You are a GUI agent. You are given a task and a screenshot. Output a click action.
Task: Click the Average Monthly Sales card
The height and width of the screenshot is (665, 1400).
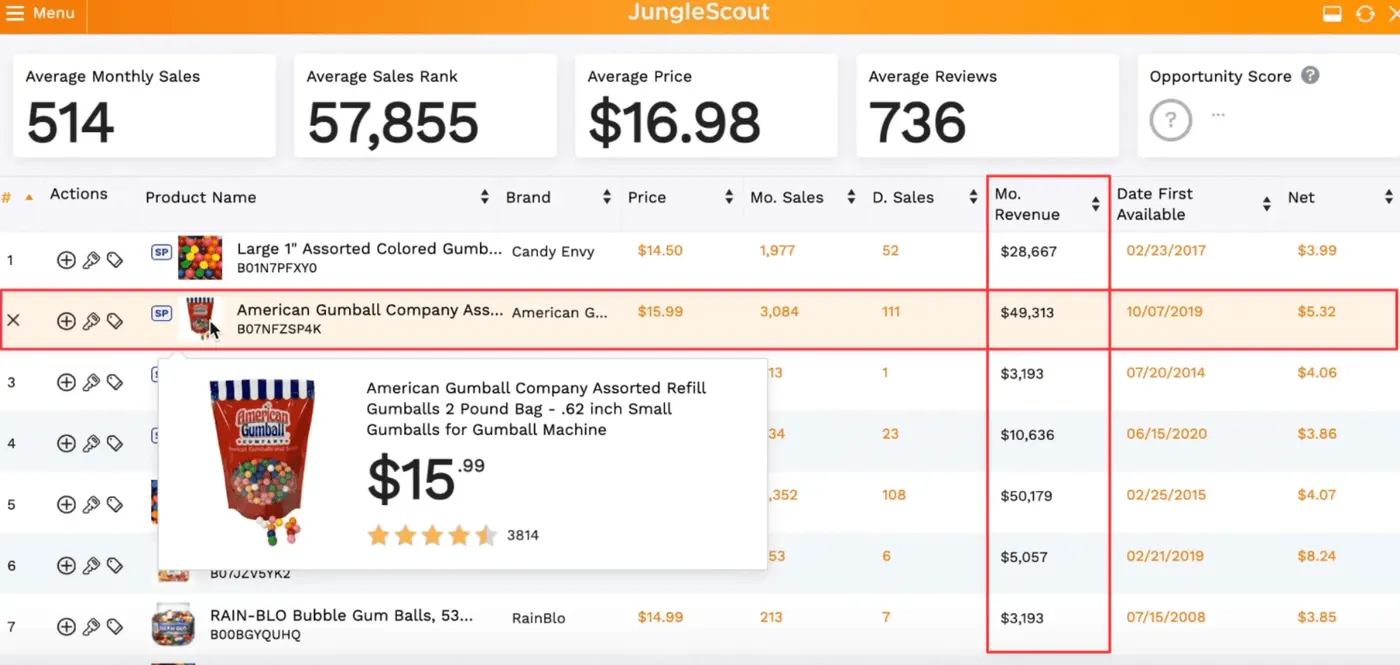coord(144,105)
